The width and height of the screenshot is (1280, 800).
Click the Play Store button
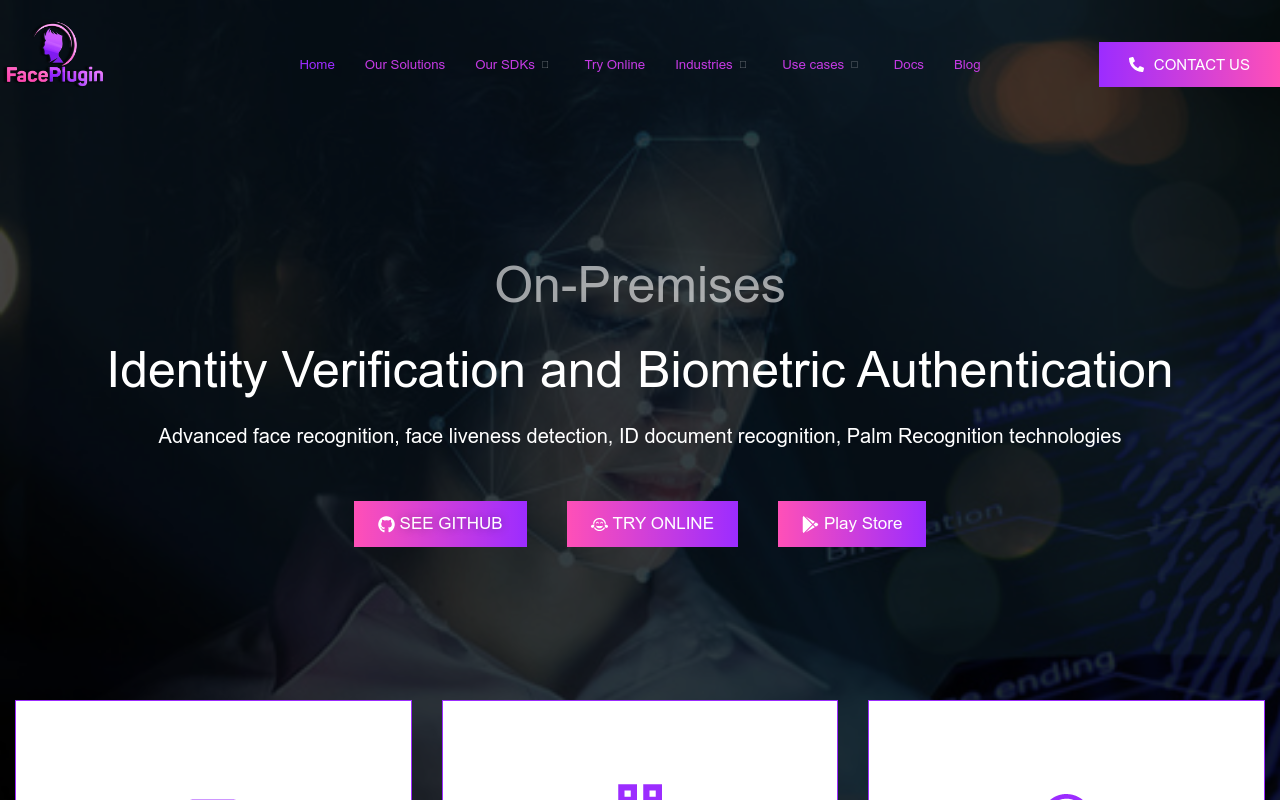coord(852,524)
